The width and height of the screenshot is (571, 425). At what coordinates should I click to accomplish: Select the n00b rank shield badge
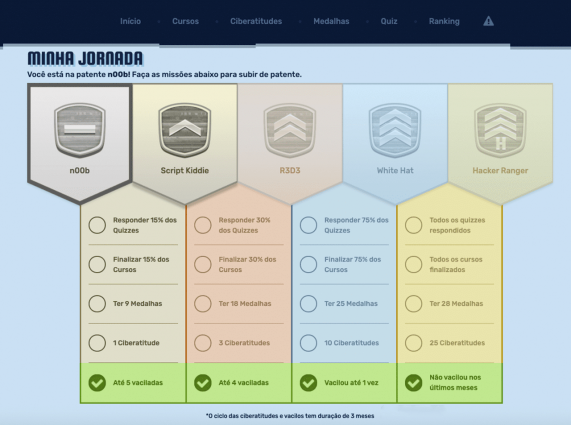(x=80, y=130)
